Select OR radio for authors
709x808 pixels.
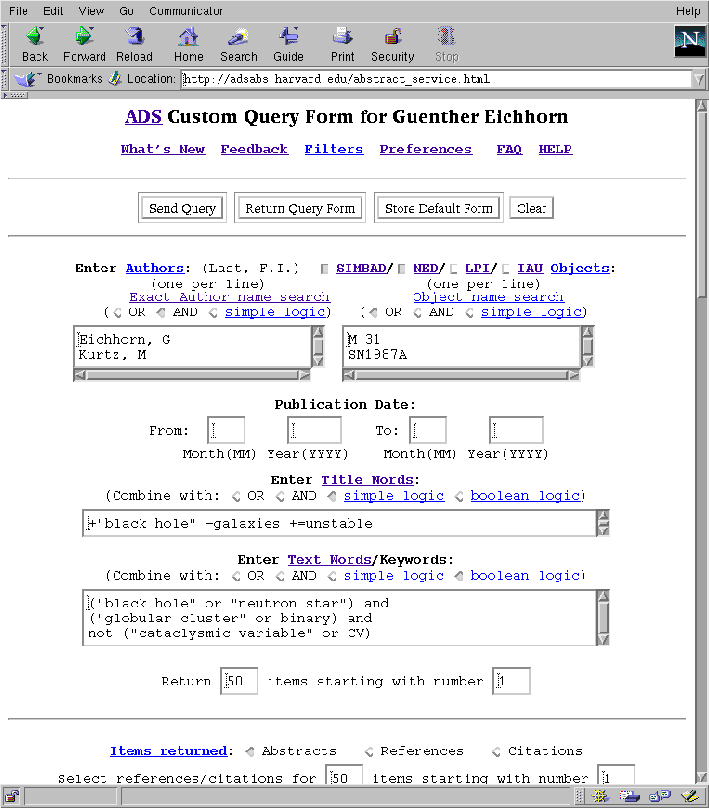coord(117,312)
